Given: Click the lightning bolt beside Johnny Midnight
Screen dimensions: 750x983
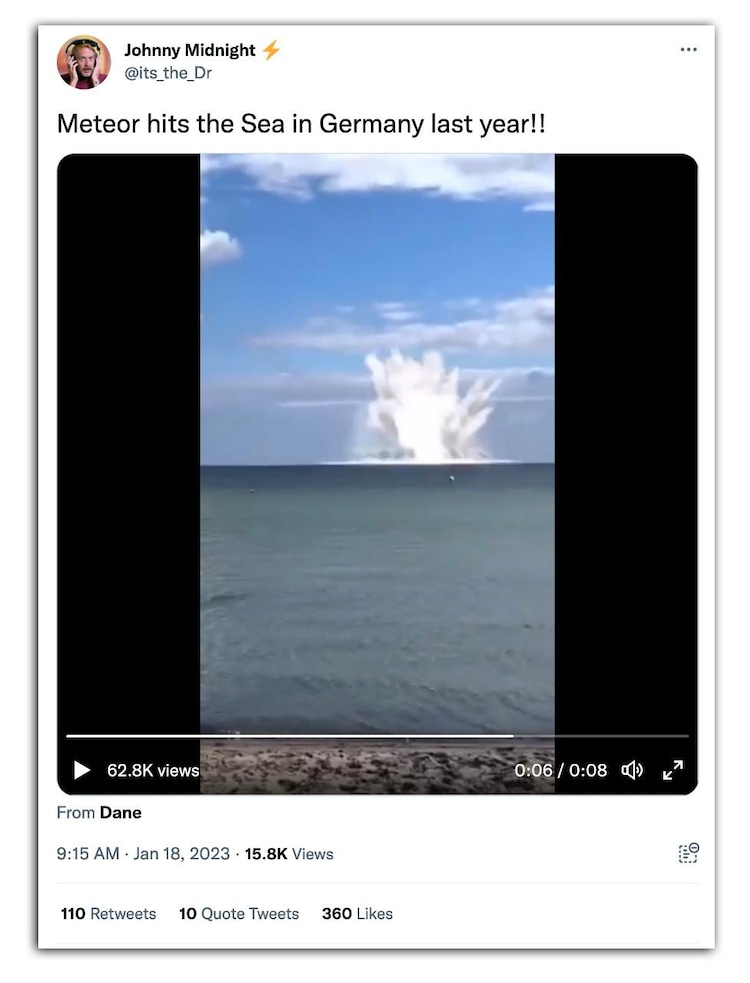Looking at the screenshot, I should (x=271, y=50).
